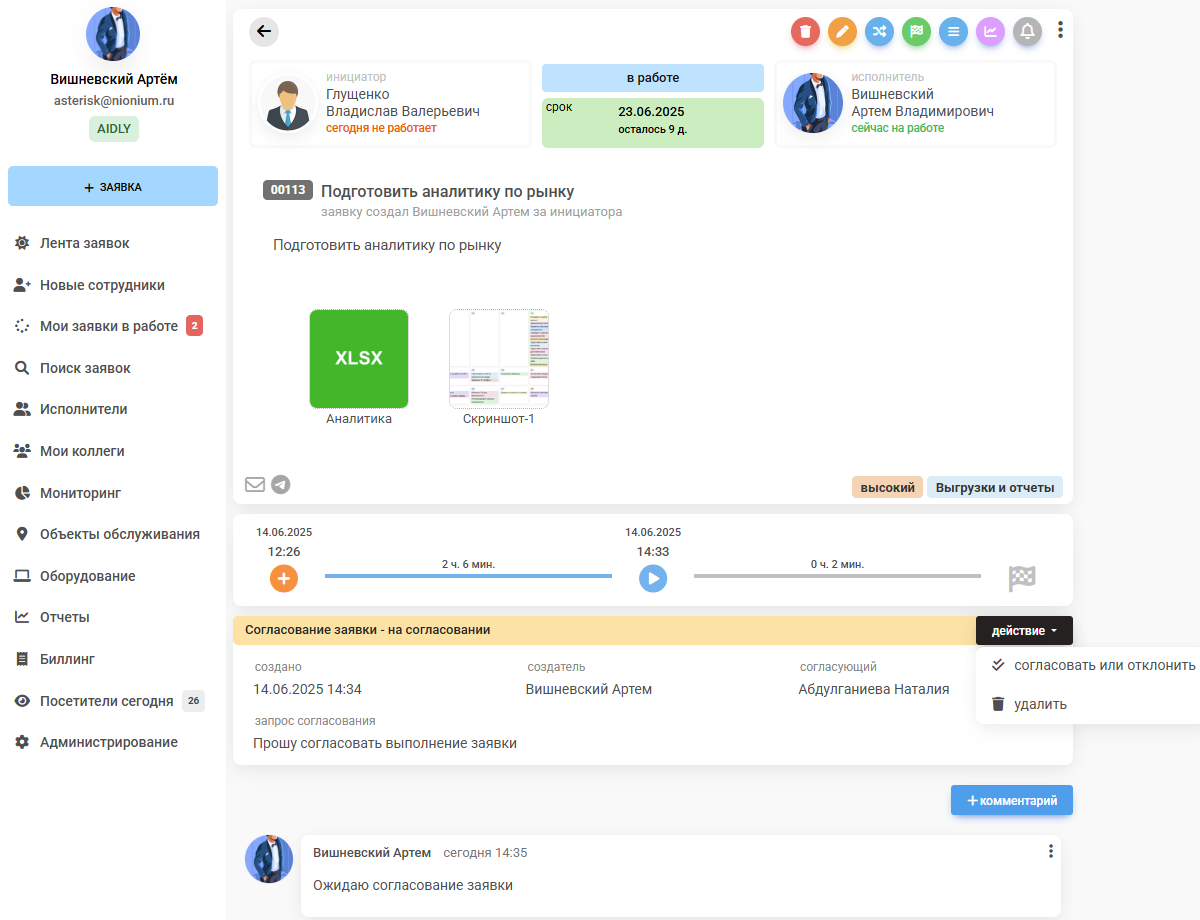Delete the request with red trash icon
Image resolution: width=1200 pixels, height=920 pixels.
[x=805, y=32]
